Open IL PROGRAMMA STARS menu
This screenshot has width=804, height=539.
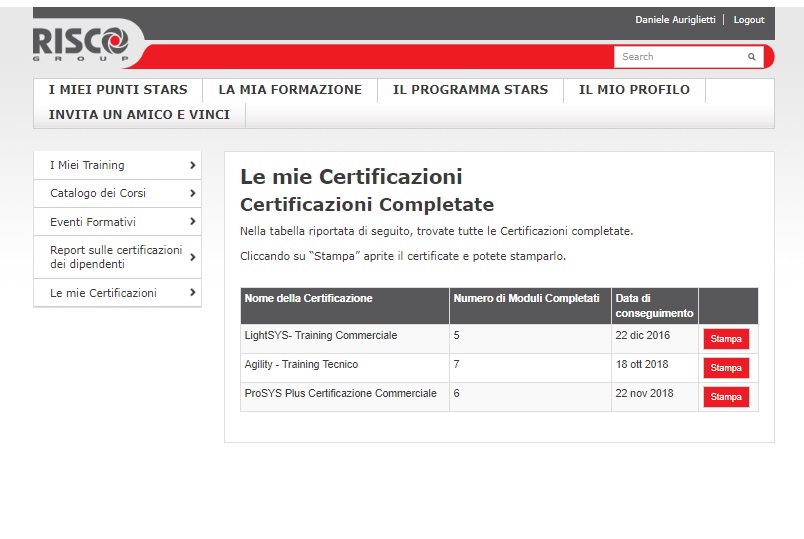(x=470, y=90)
